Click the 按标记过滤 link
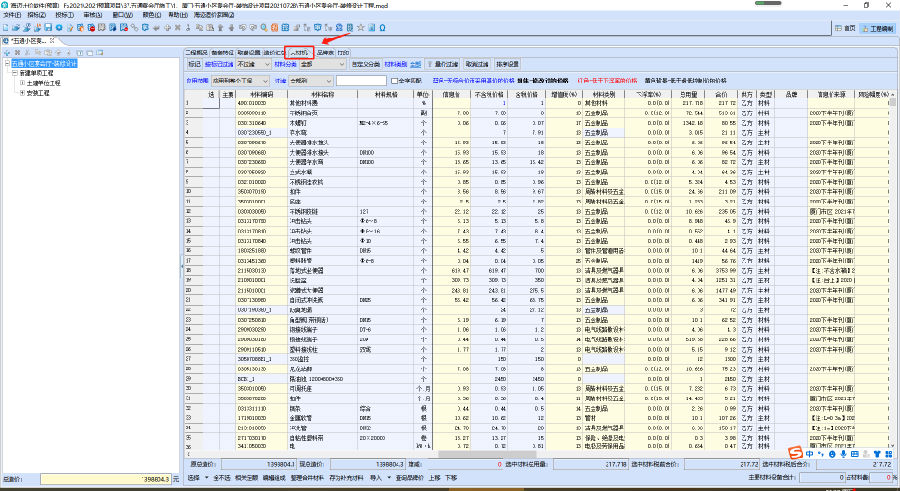The width and height of the screenshot is (900, 491). (219, 64)
